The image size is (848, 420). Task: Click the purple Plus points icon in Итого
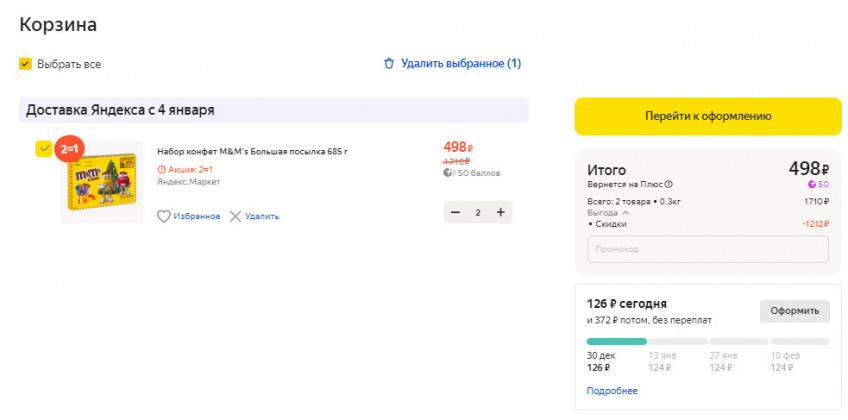(x=812, y=184)
